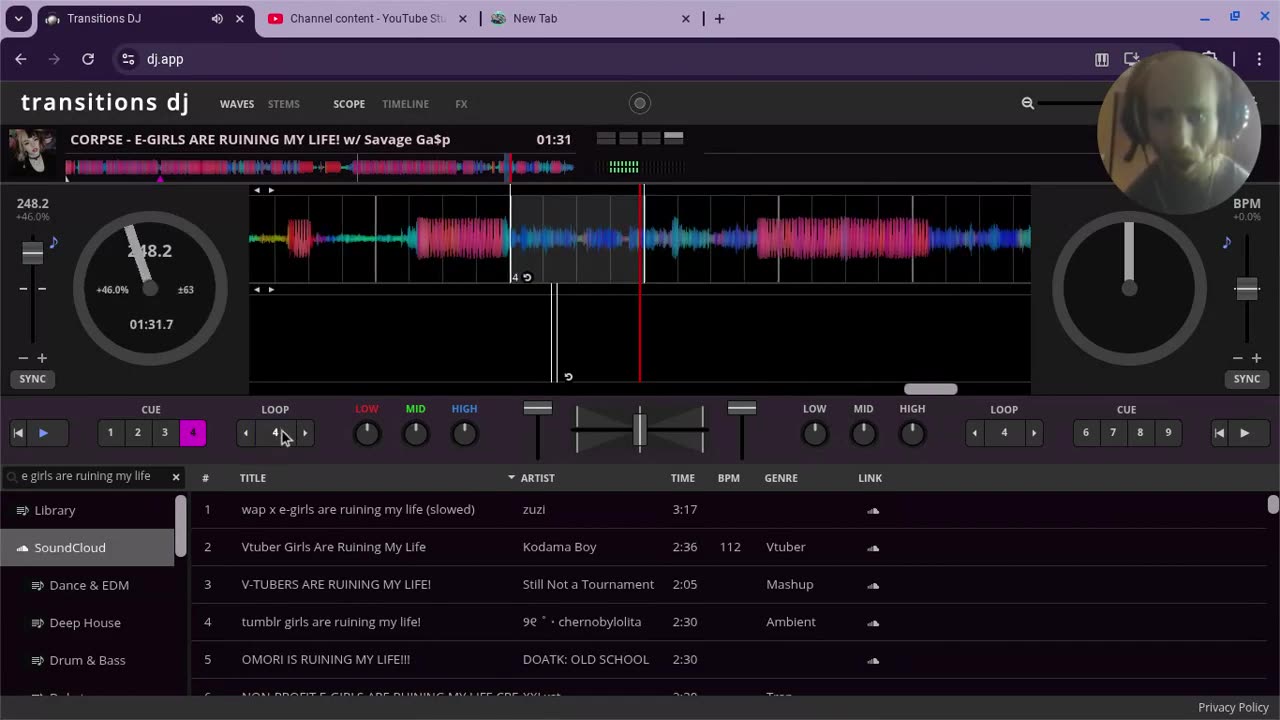Trigger active cue point 4
Viewport: 1280px width, 720px height.
pyautogui.click(x=192, y=433)
